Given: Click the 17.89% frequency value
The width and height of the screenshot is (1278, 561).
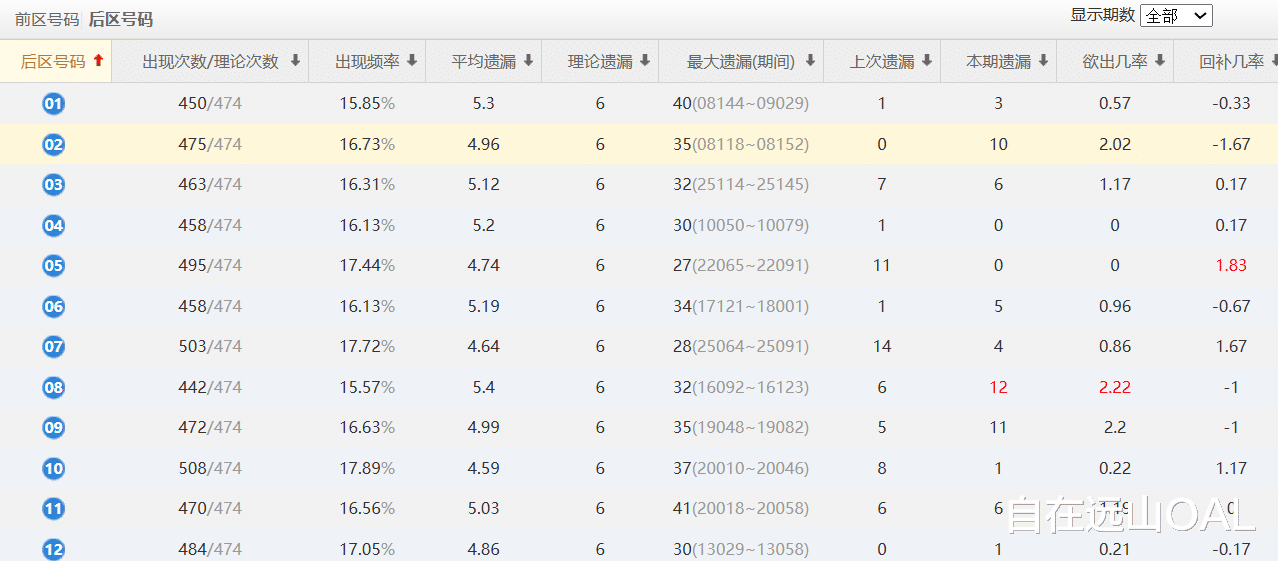Looking at the screenshot, I should 367,468.
